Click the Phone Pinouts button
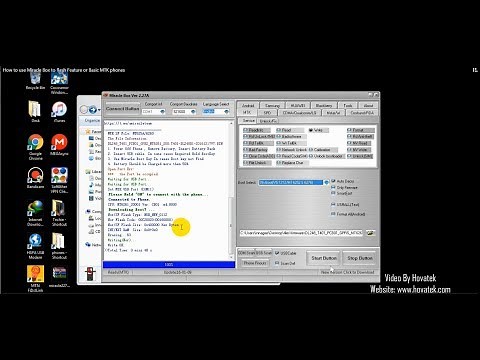 pyautogui.click(x=255, y=263)
